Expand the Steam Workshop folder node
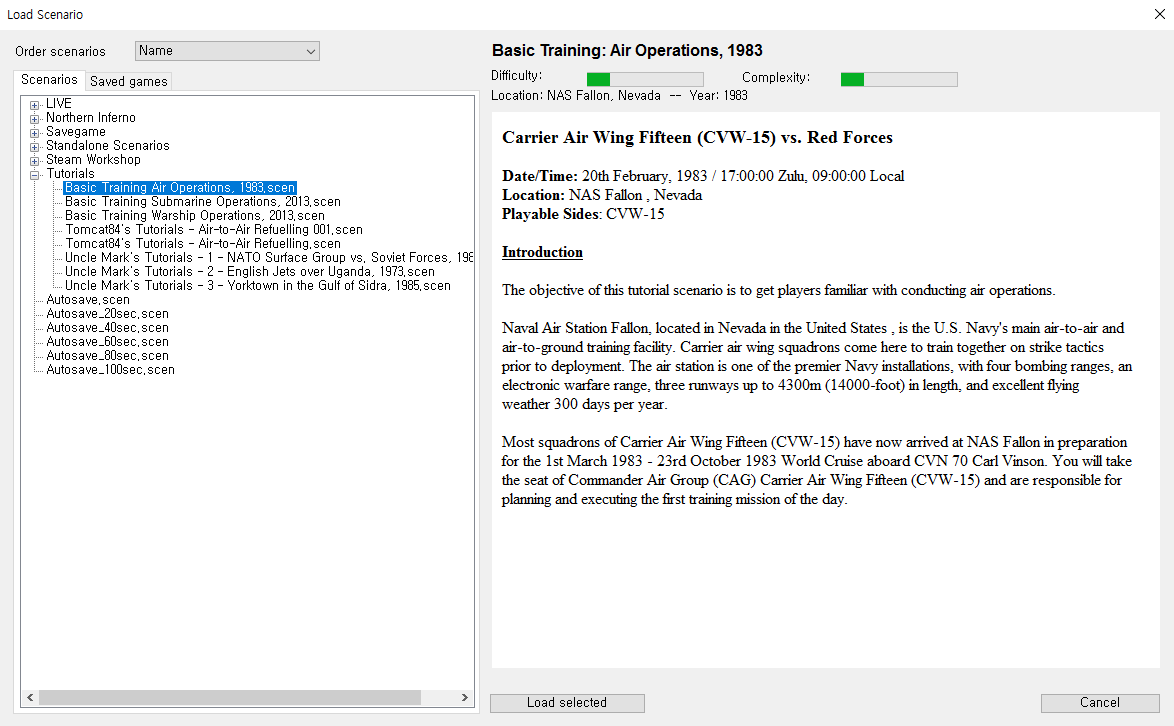Screen dimensions: 1174x726 [x=34, y=161]
